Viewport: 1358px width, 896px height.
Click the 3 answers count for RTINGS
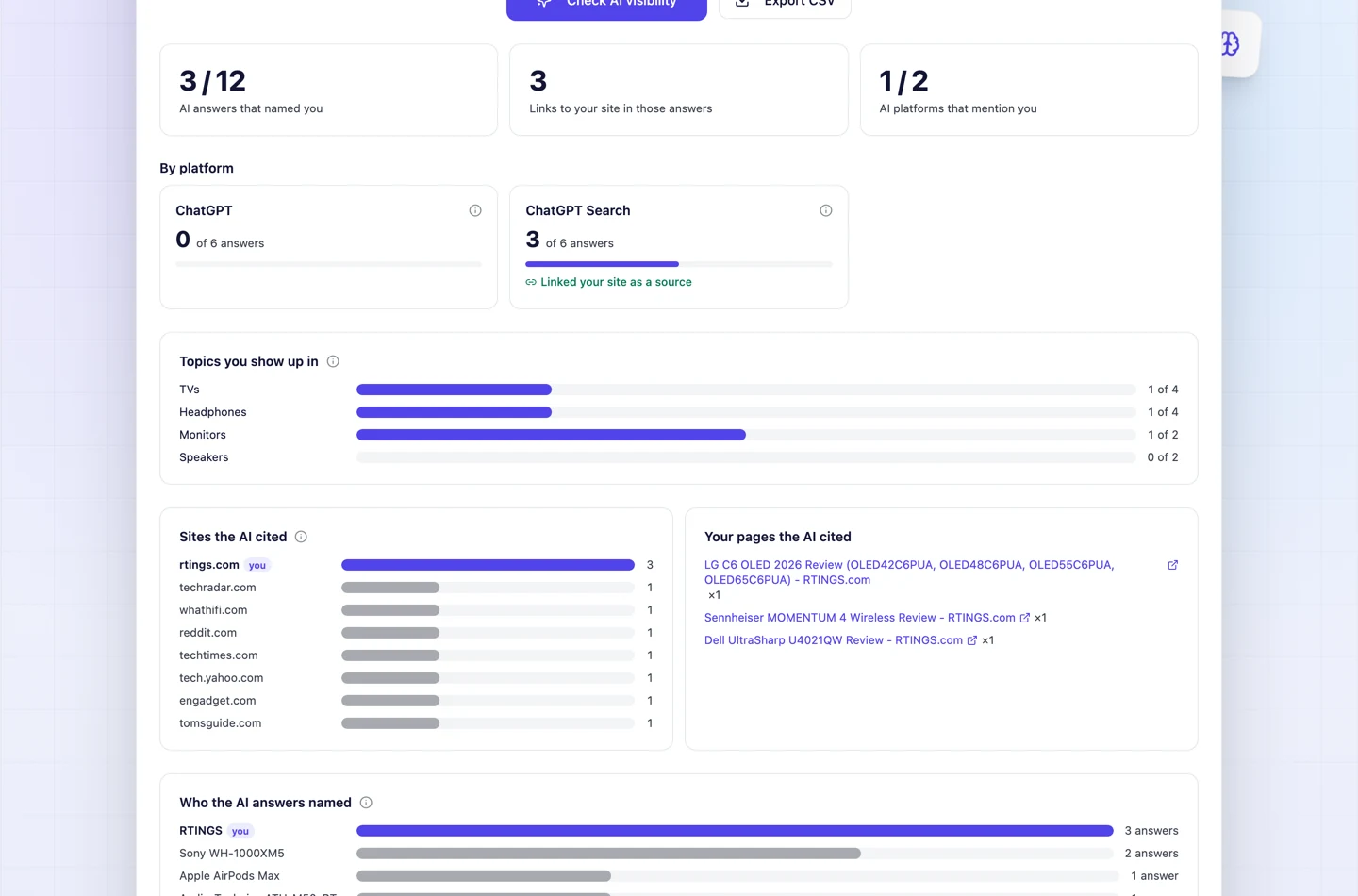pos(1151,831)
